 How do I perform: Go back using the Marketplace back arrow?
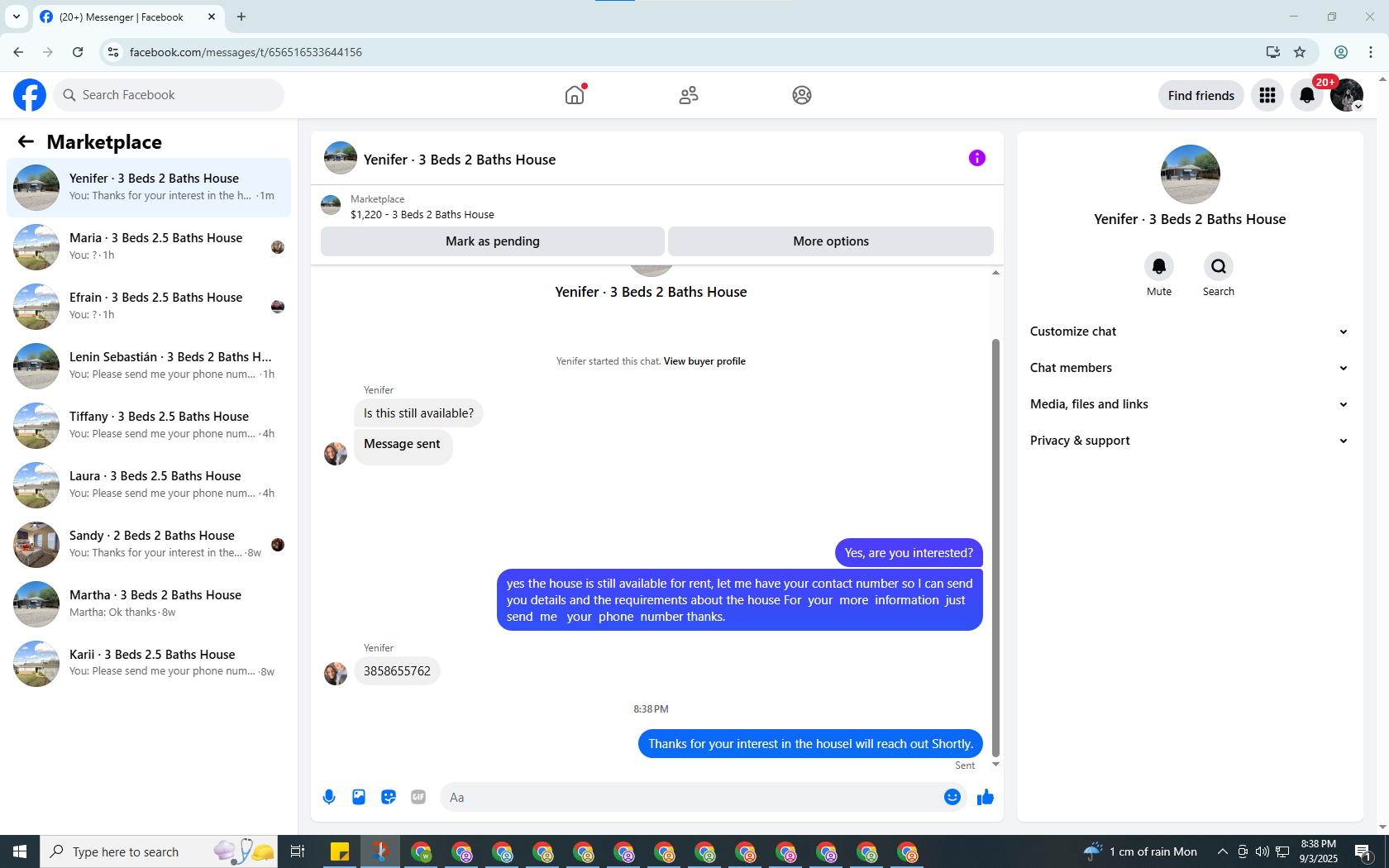click(x=26, y=142)
